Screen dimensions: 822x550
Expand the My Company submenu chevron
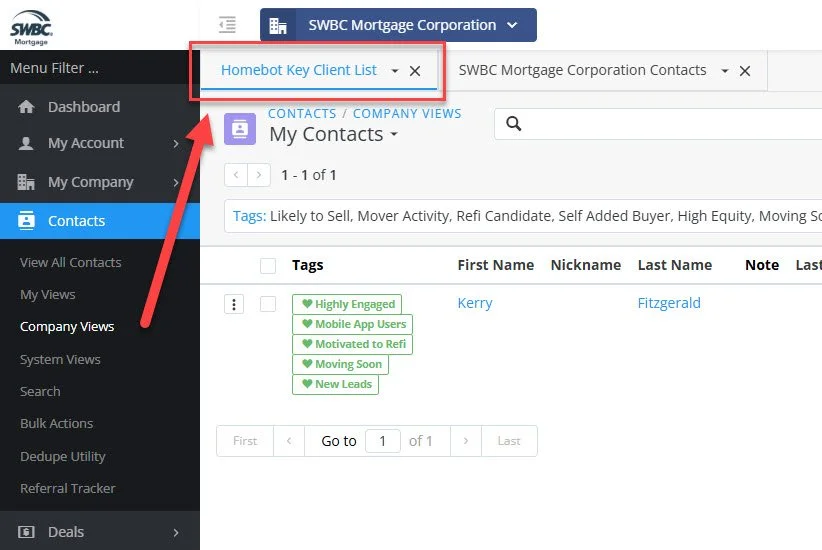tap(176, 182)
